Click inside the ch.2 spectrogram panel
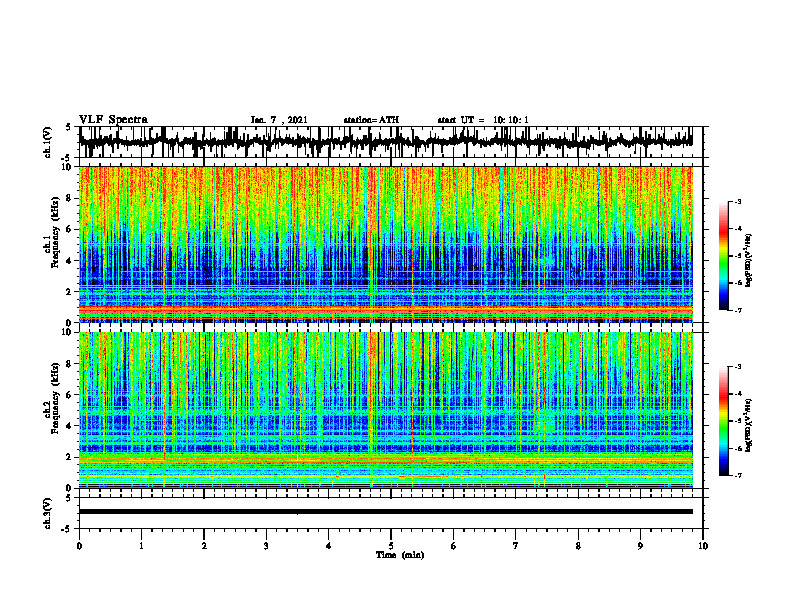 386,410
